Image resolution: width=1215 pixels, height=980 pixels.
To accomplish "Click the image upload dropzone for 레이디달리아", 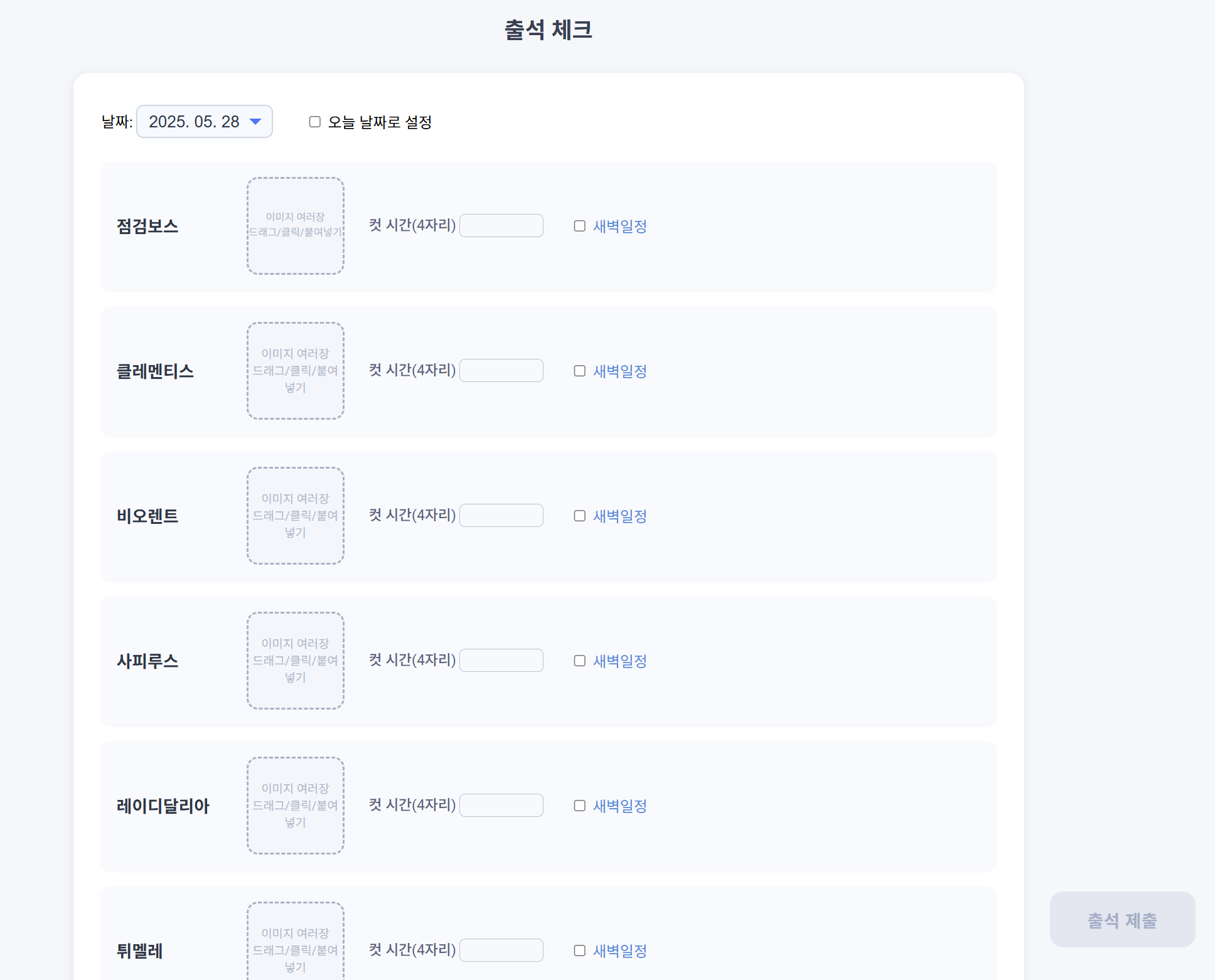I will [x=295, y=806].
